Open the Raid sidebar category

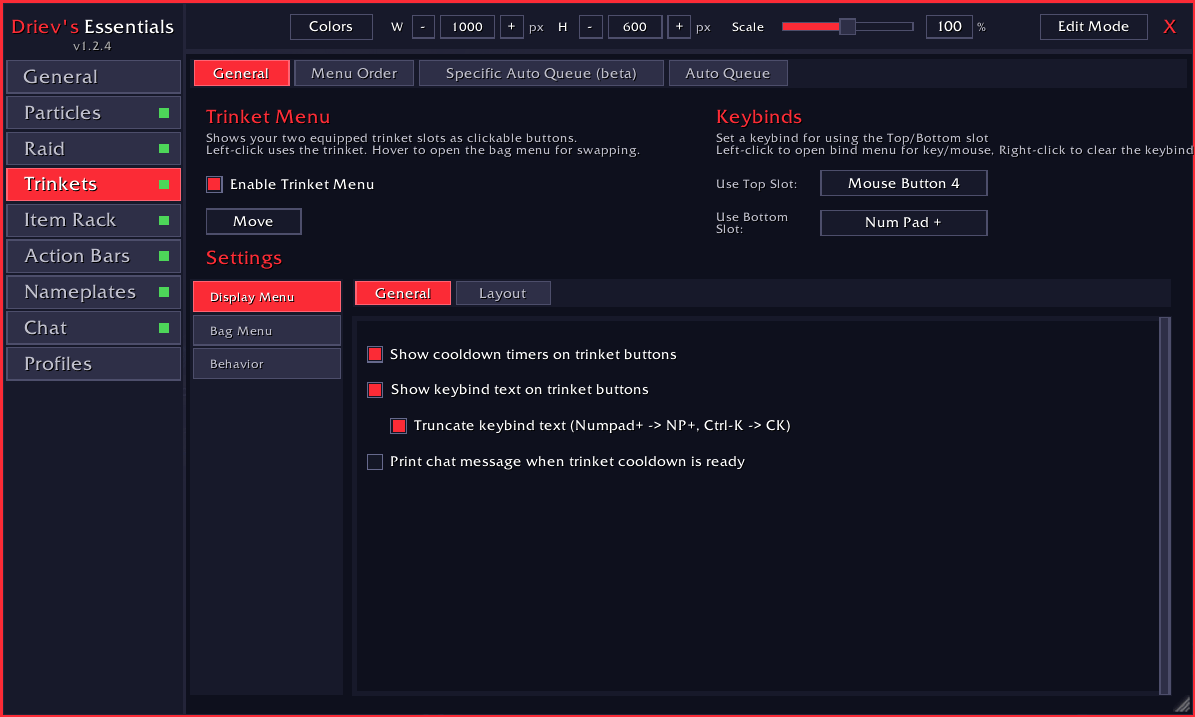93,149
